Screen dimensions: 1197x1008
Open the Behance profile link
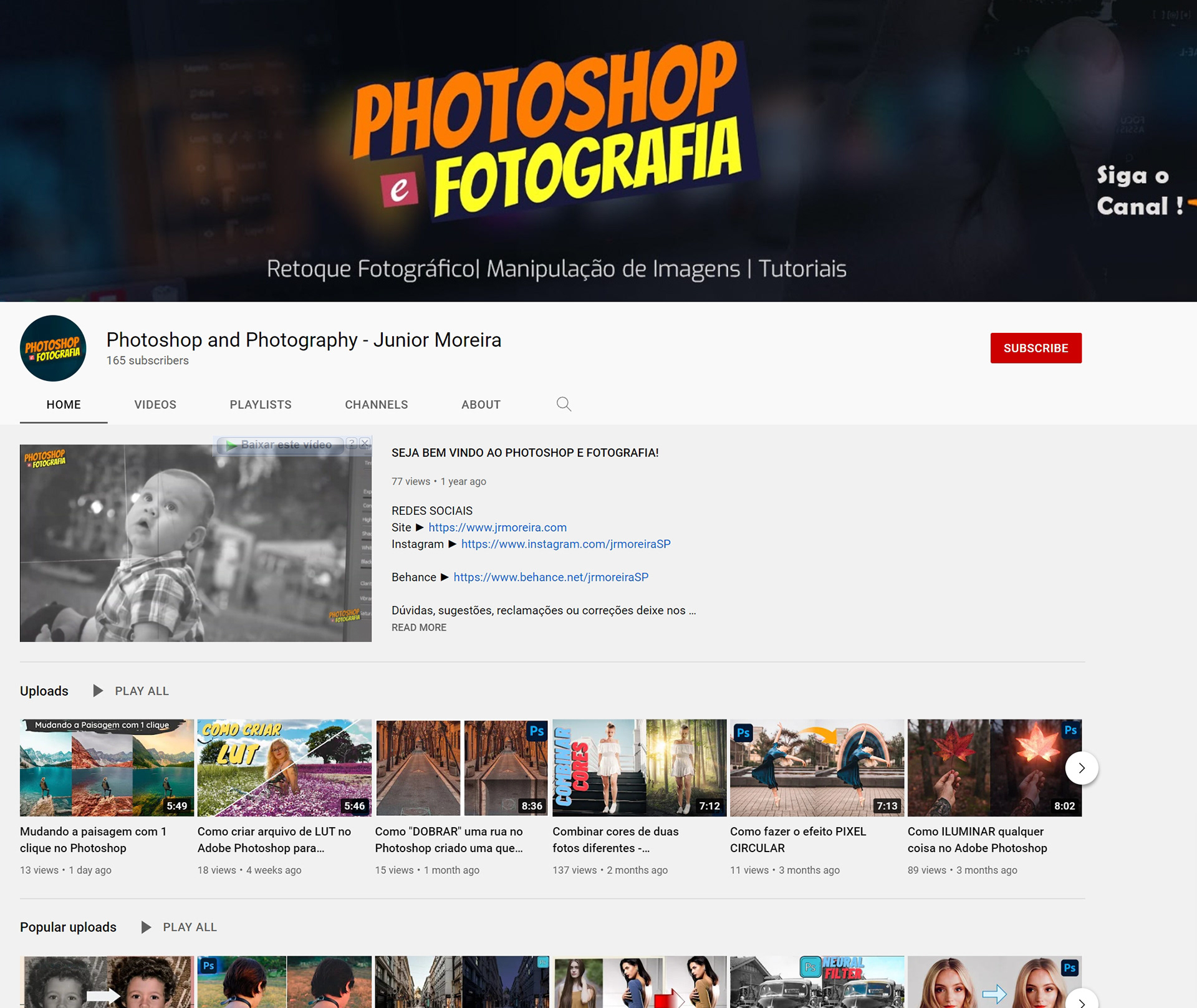coord(550,577)
